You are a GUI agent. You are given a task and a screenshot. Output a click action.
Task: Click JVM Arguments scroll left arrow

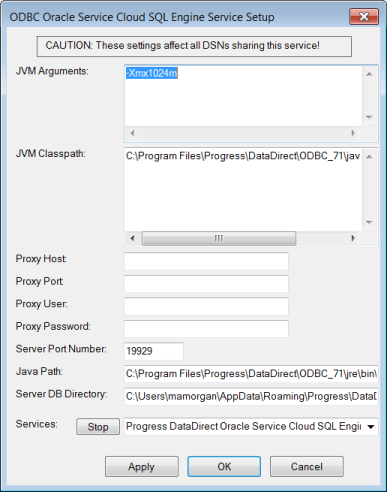(x=132, y=133)
